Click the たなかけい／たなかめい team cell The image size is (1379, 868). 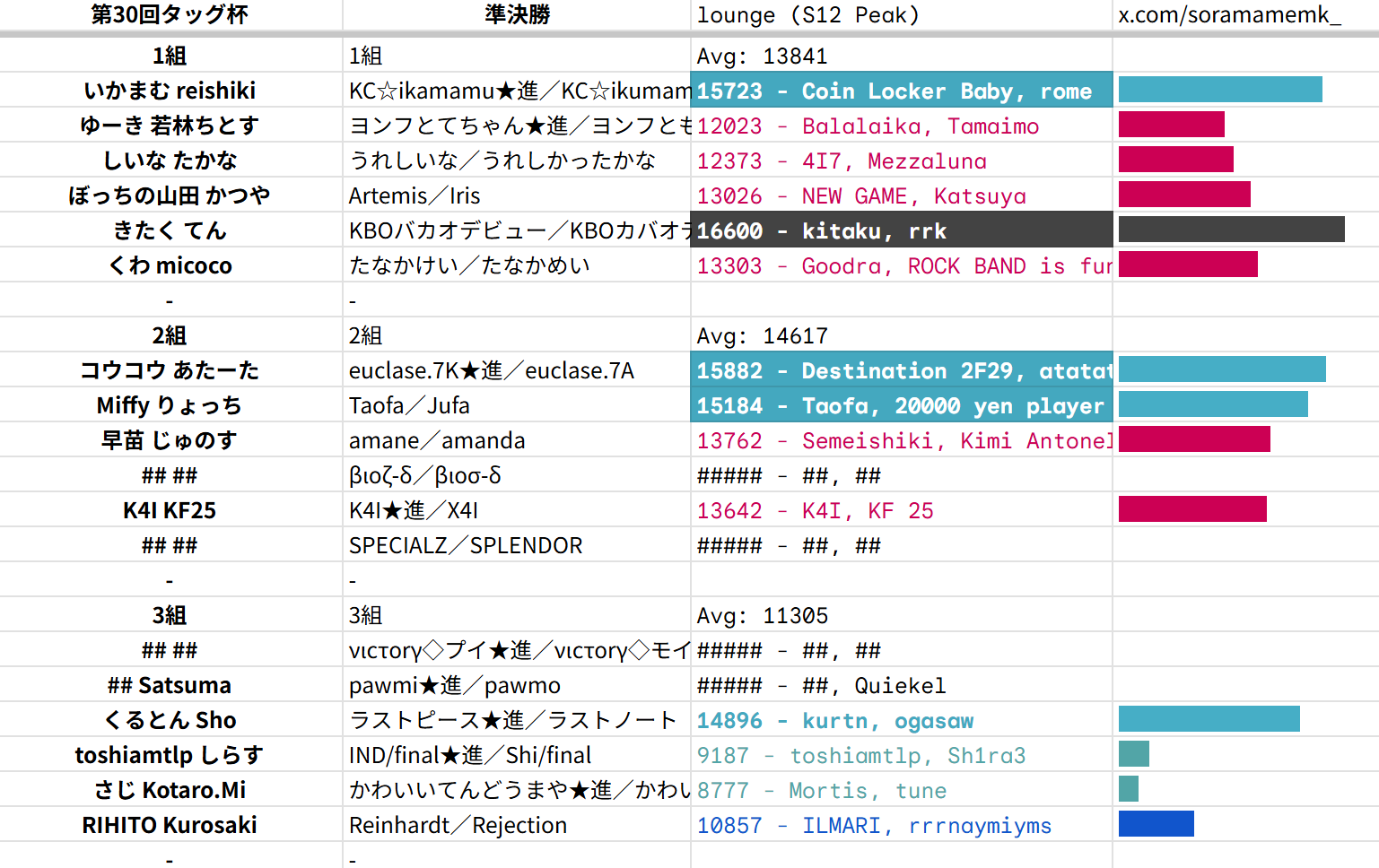click(517, 265)
